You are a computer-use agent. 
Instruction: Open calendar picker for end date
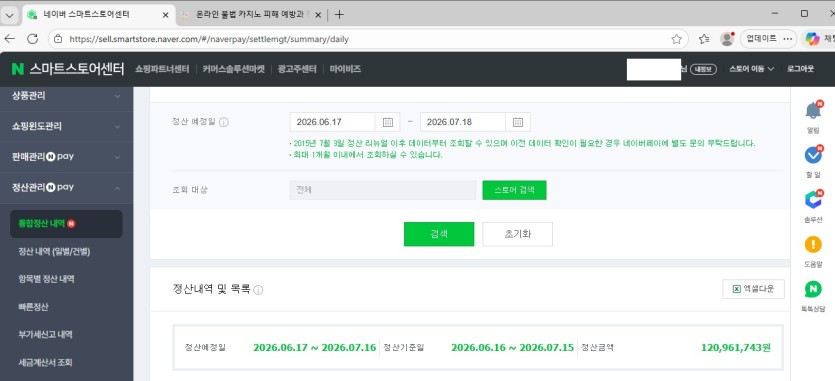(x=518, y=122)
